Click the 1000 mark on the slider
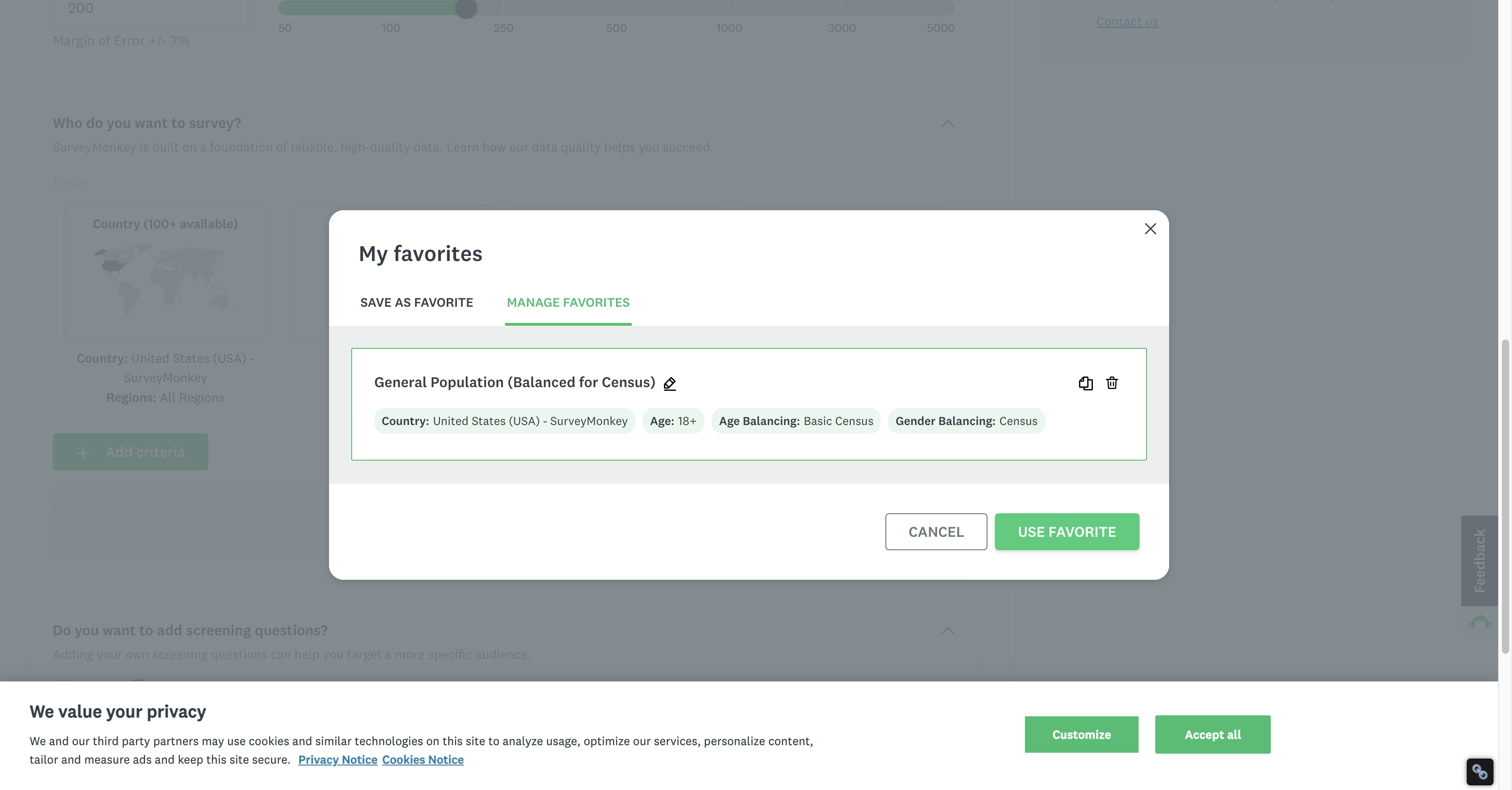The image size is (1512, 790). [x=728, y=28]
